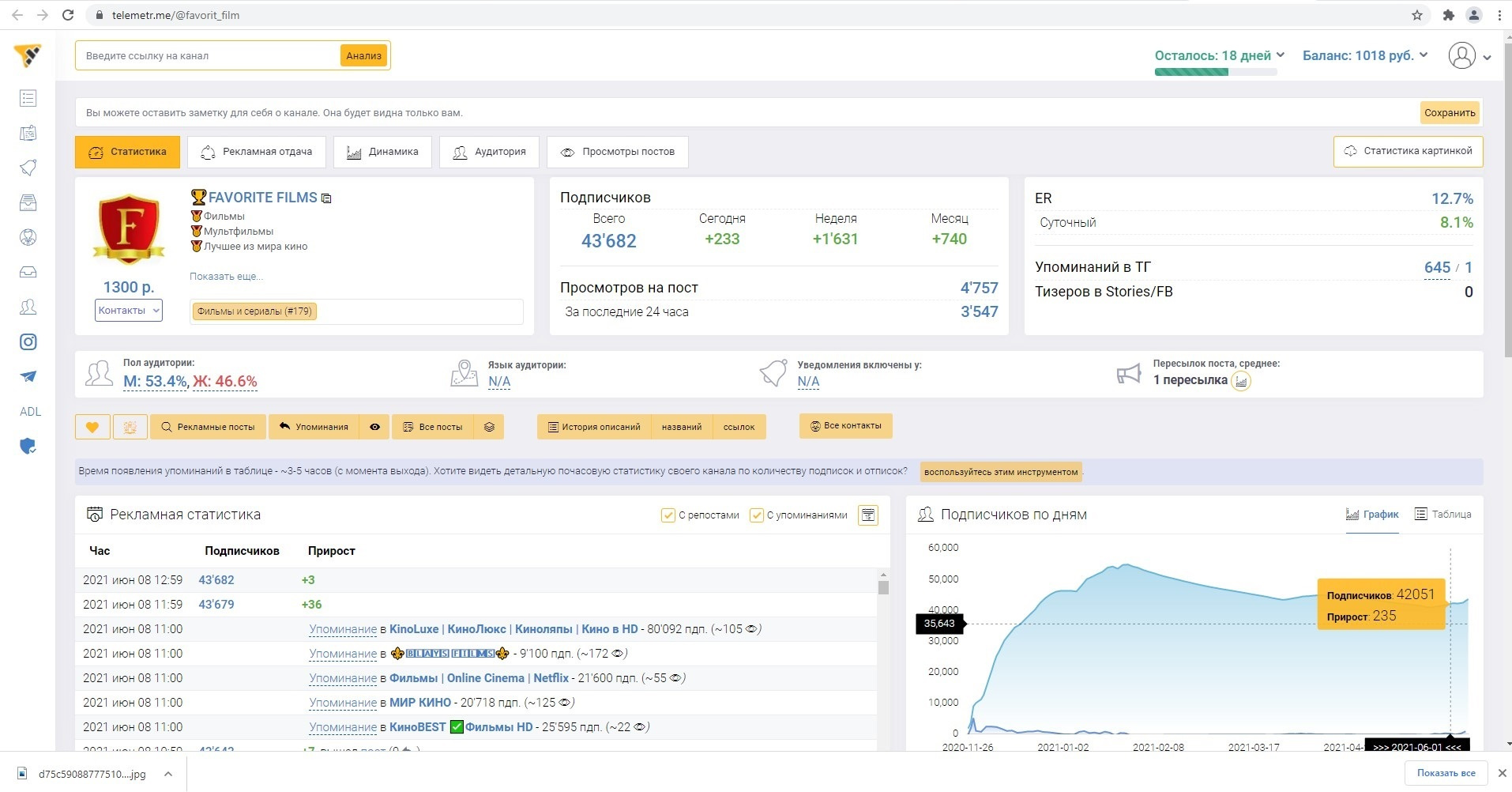Expand Осталось: 18 дней dropdown
This screenshot has height=792, width=1512.
click(1219, 55)
